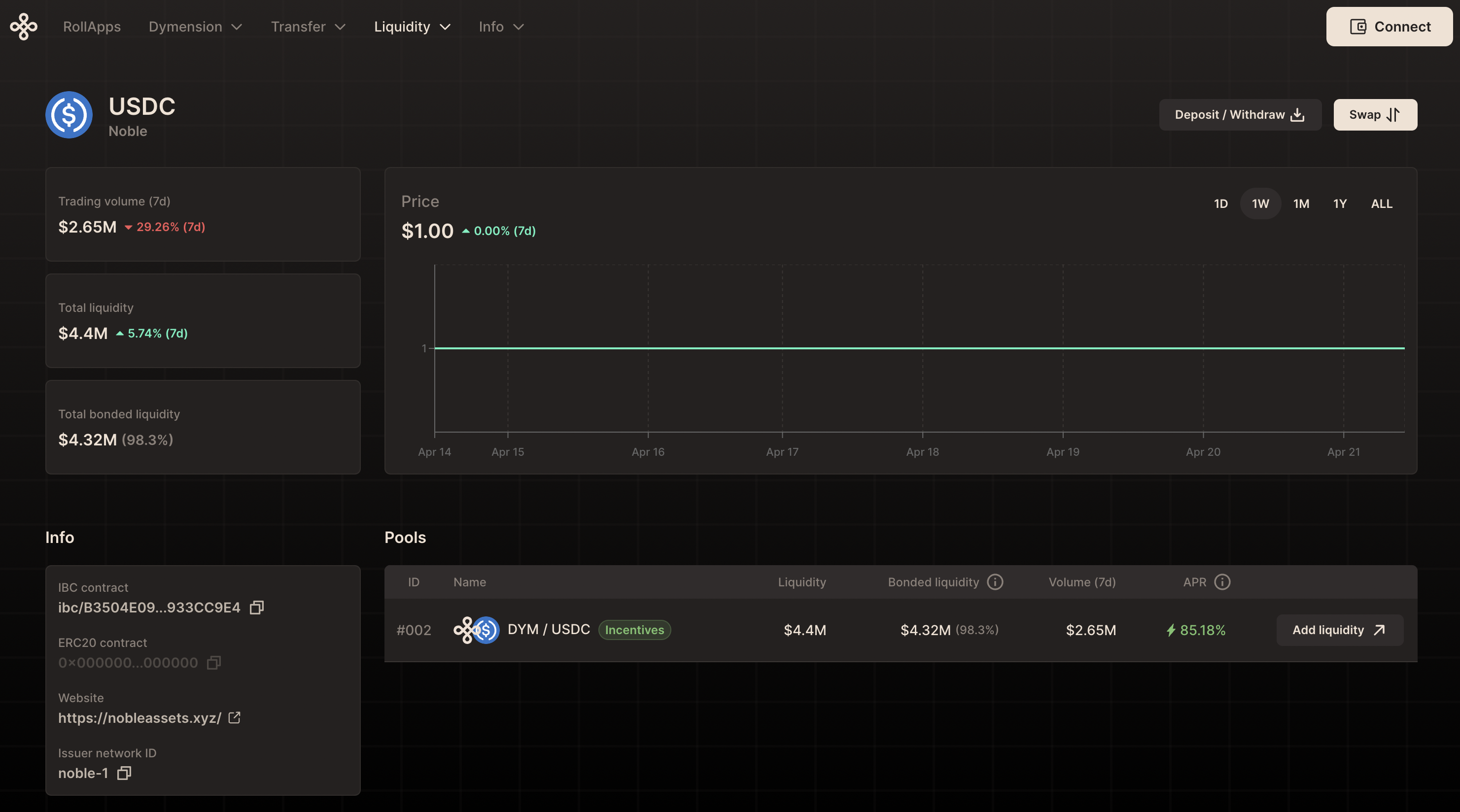Click the Connect wallet button

1389,27
